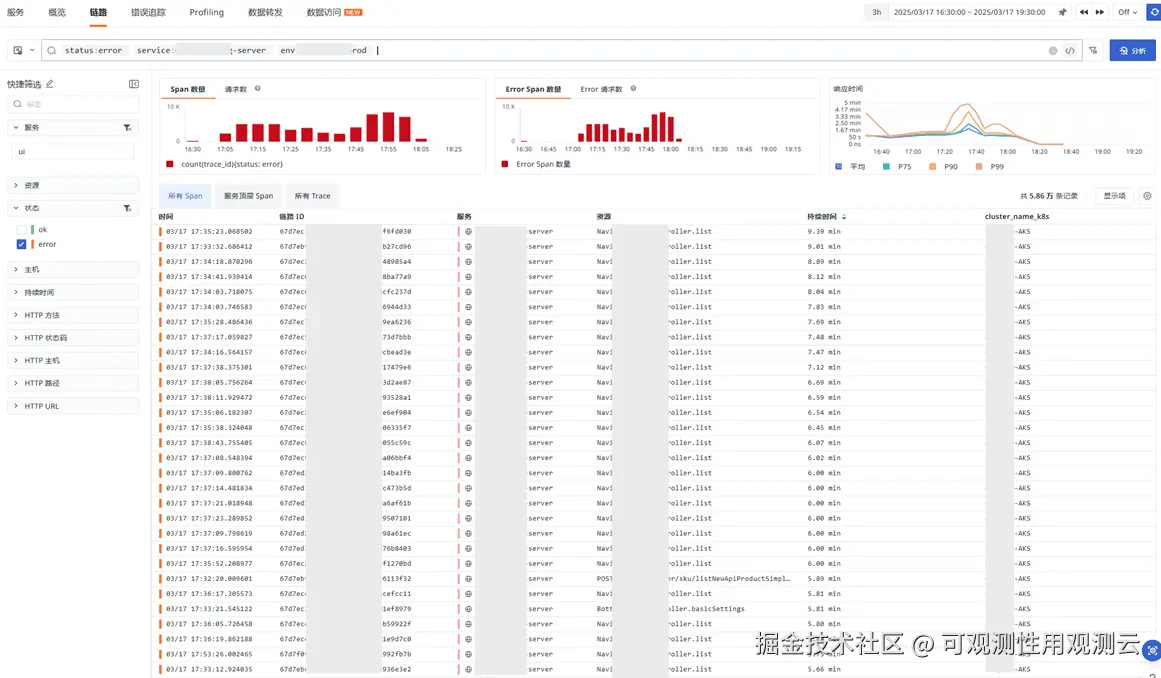This screenshot has width=1161, height=678.
Task: Click service globe icon in row 17:33:32.686412
Action: tap(468, 246)
